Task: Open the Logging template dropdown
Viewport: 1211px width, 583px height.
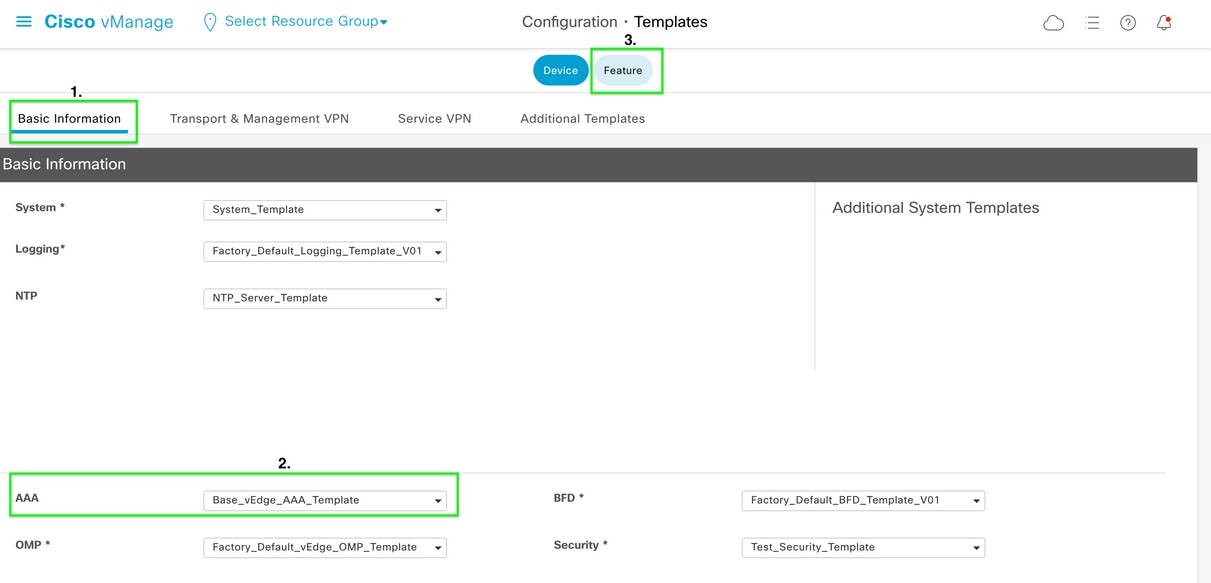Action: pos(325,251)
